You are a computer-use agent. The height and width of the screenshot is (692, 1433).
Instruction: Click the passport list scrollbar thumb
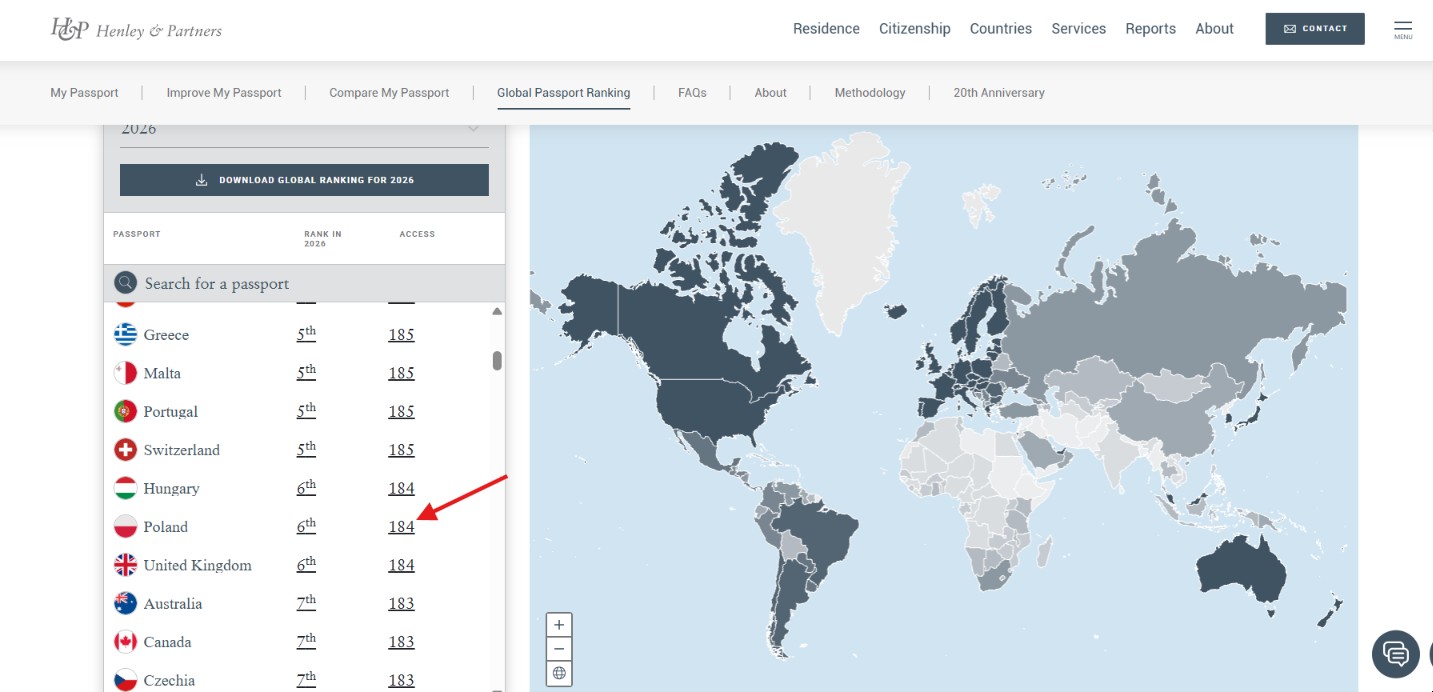(497, 360)
